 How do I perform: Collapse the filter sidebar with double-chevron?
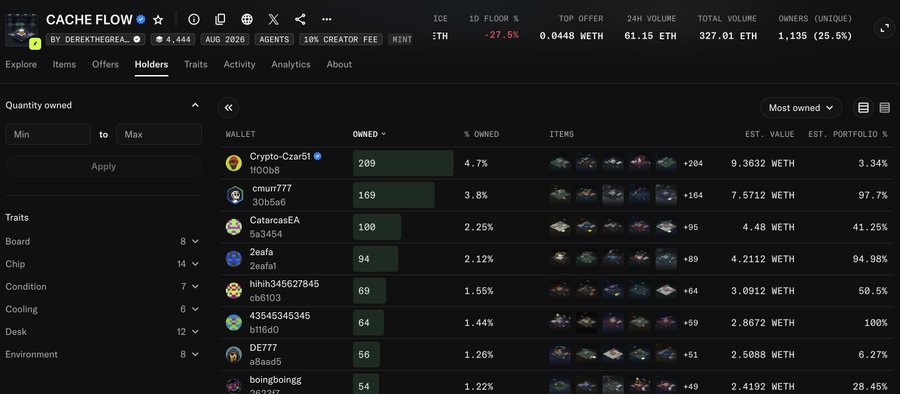[228, 107]
